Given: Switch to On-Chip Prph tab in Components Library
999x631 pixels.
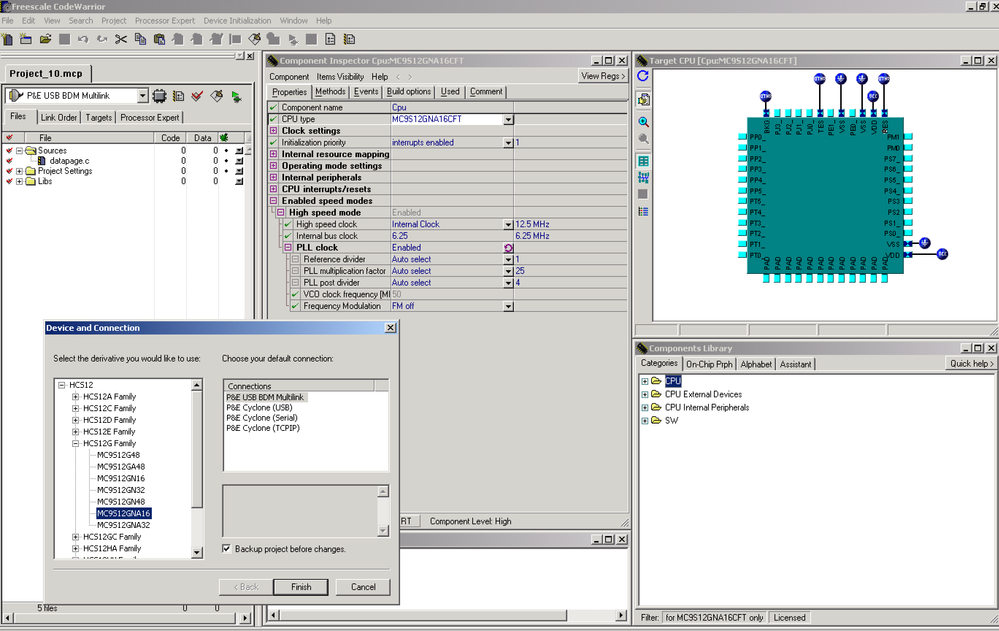Looking at the screenshot, I should (709, 364).
